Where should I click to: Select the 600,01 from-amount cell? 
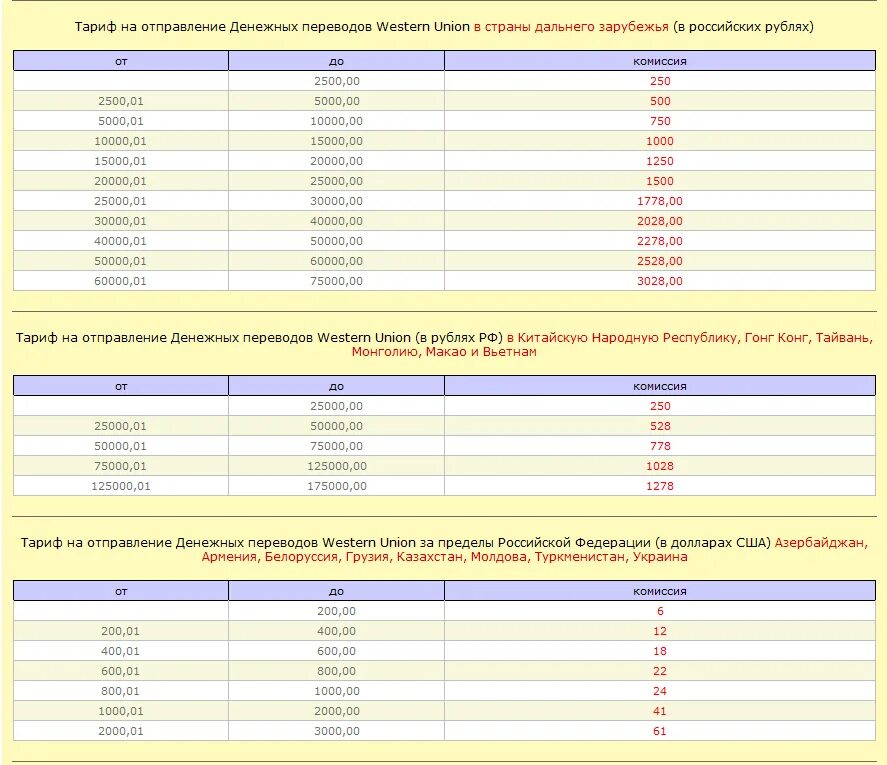coord(120,671)
